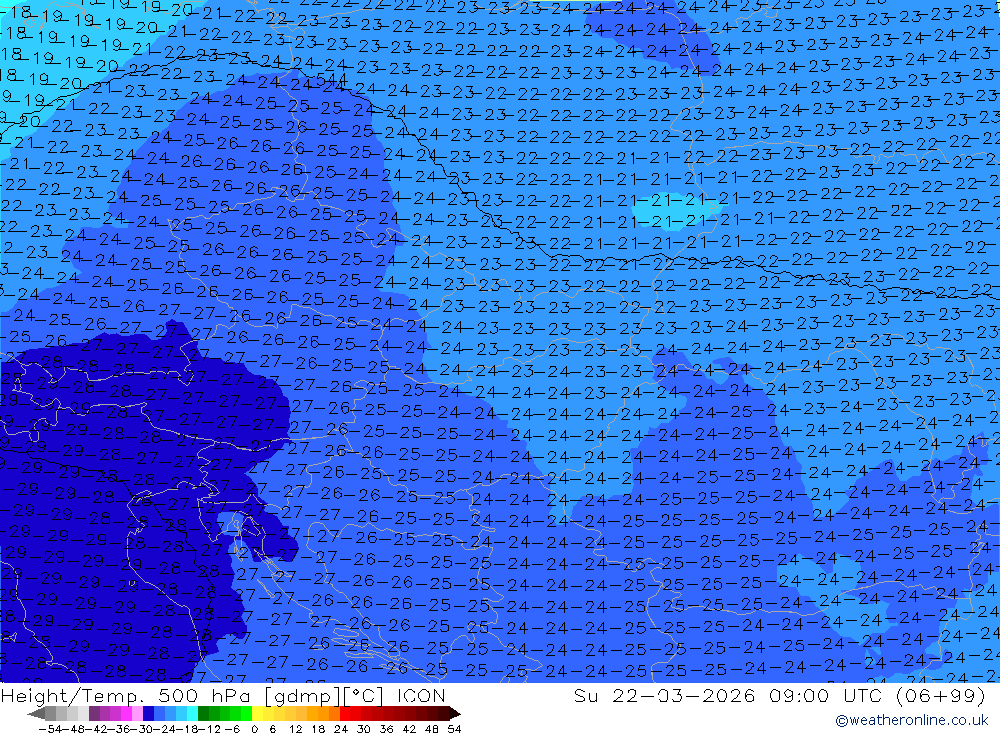Click the '544' contour height label
Screen dimensions: 1000x733
coord(332,80)
